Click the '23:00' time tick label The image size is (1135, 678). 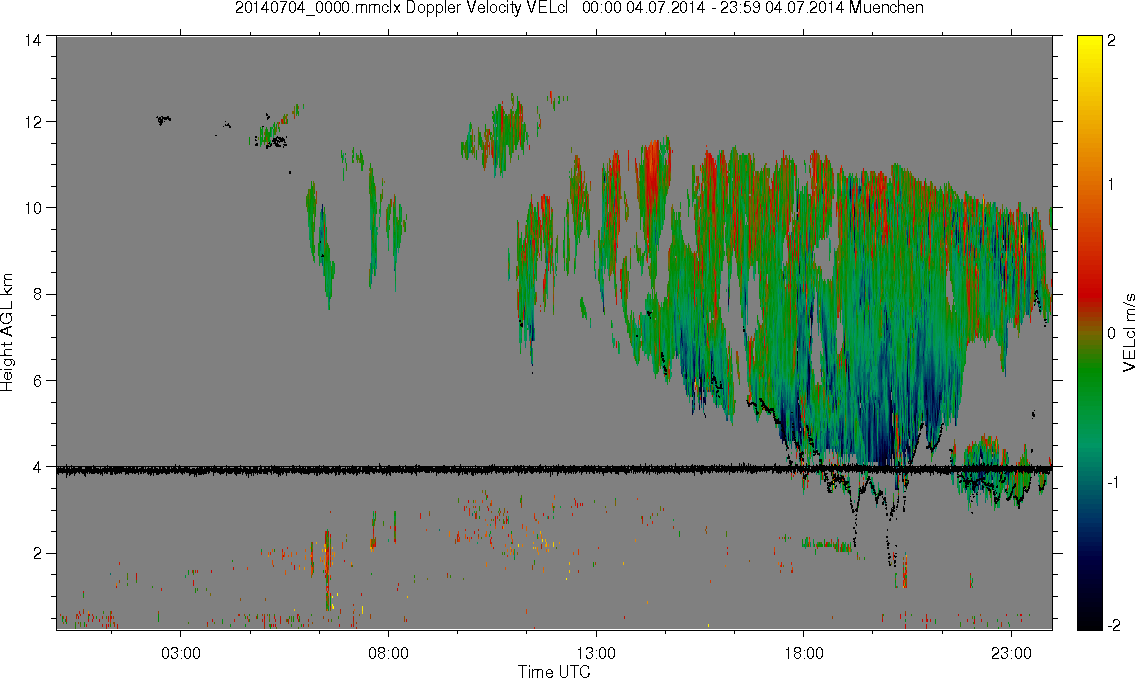(x=1011, y=653)
